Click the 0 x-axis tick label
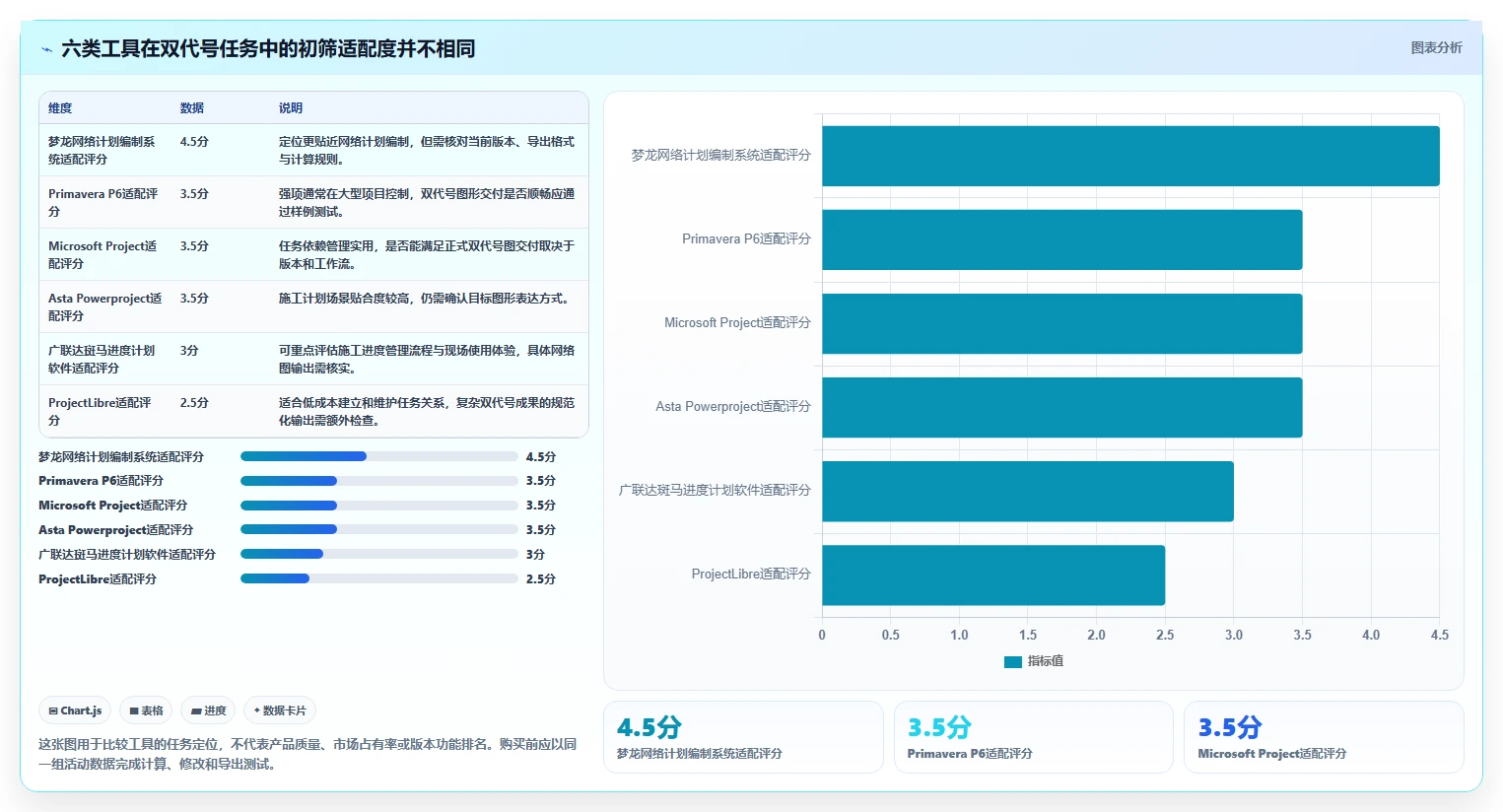 pyautogui.click(x=822, y=635)
